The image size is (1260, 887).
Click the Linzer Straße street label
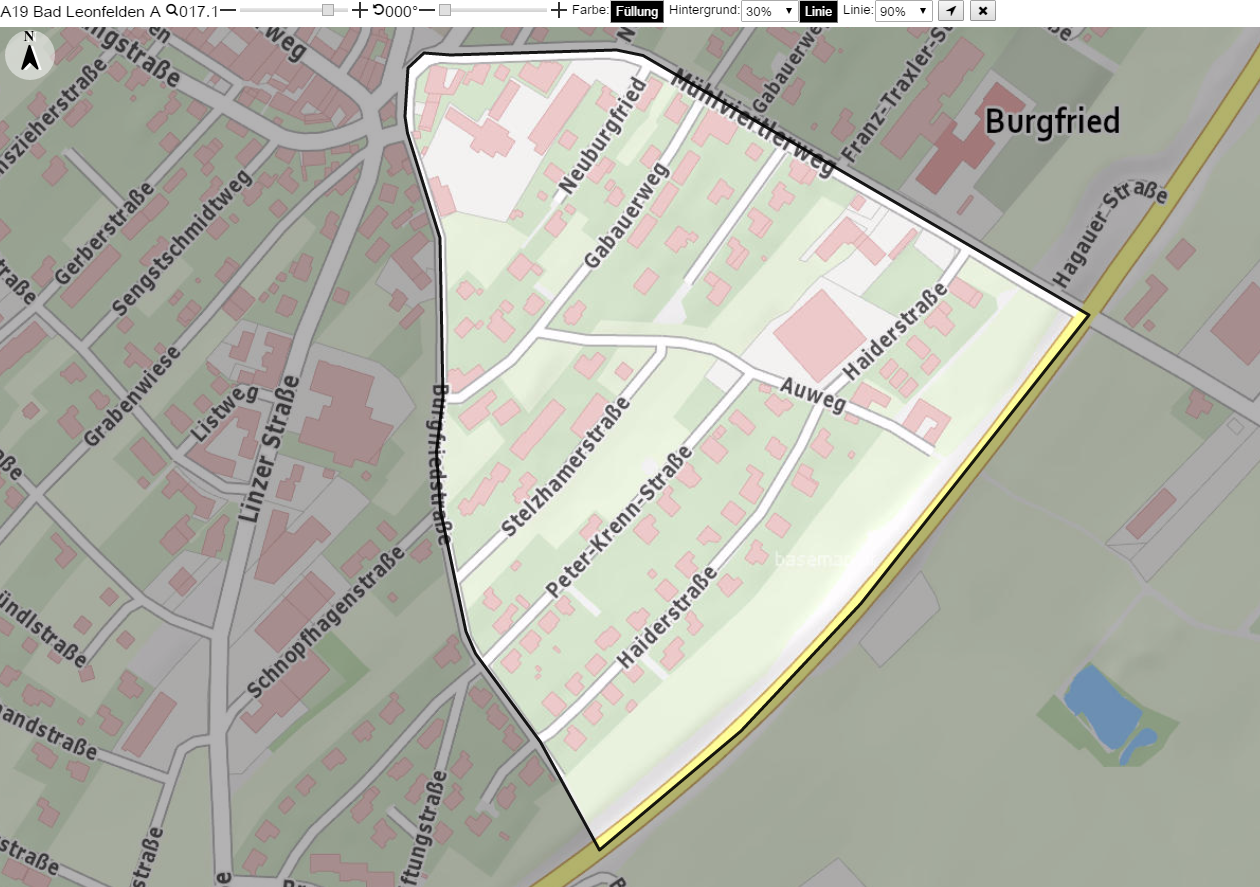(267, 450)
